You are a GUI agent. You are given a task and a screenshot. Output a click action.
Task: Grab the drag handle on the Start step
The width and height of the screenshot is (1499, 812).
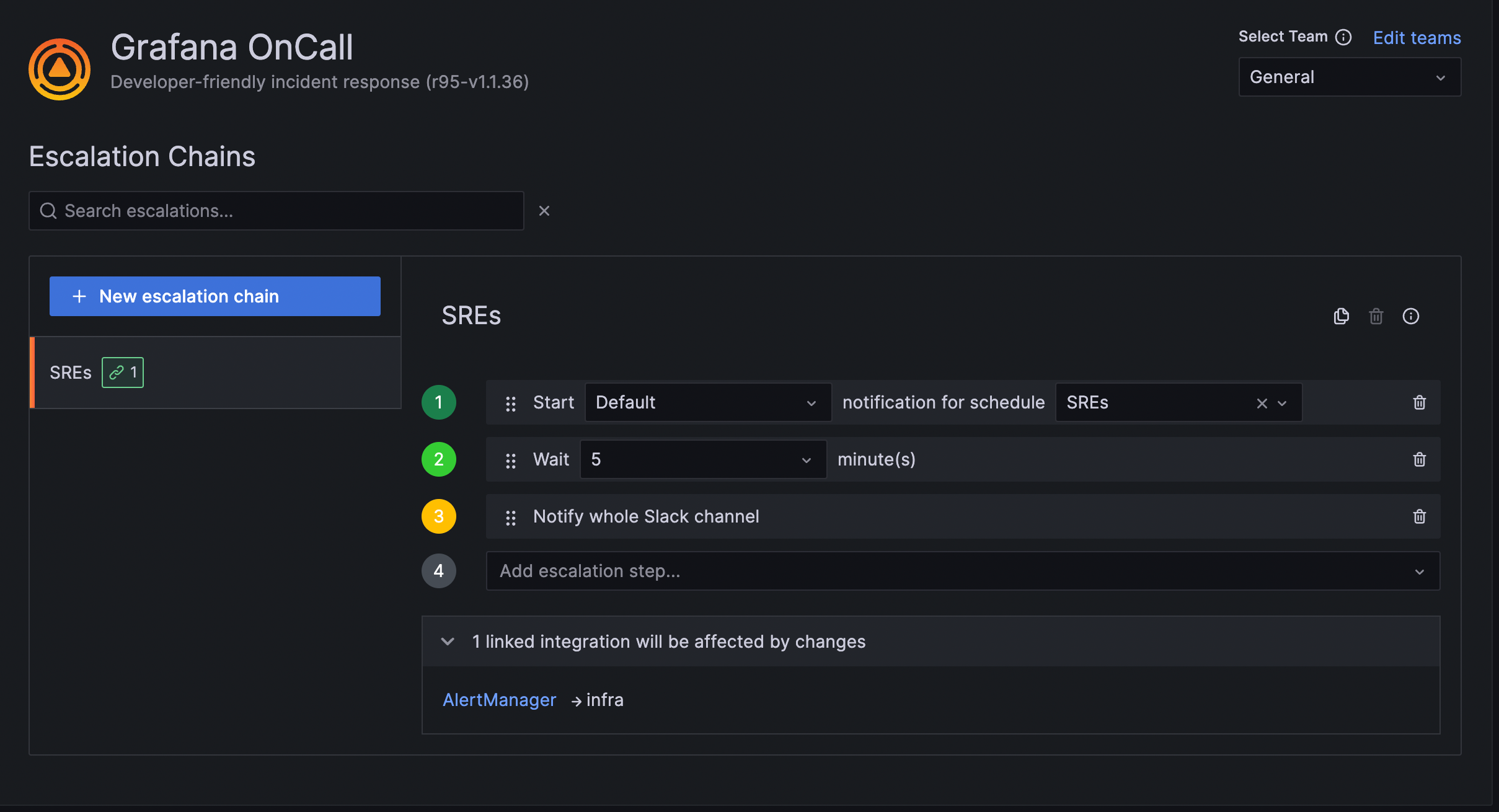point(510,403)
